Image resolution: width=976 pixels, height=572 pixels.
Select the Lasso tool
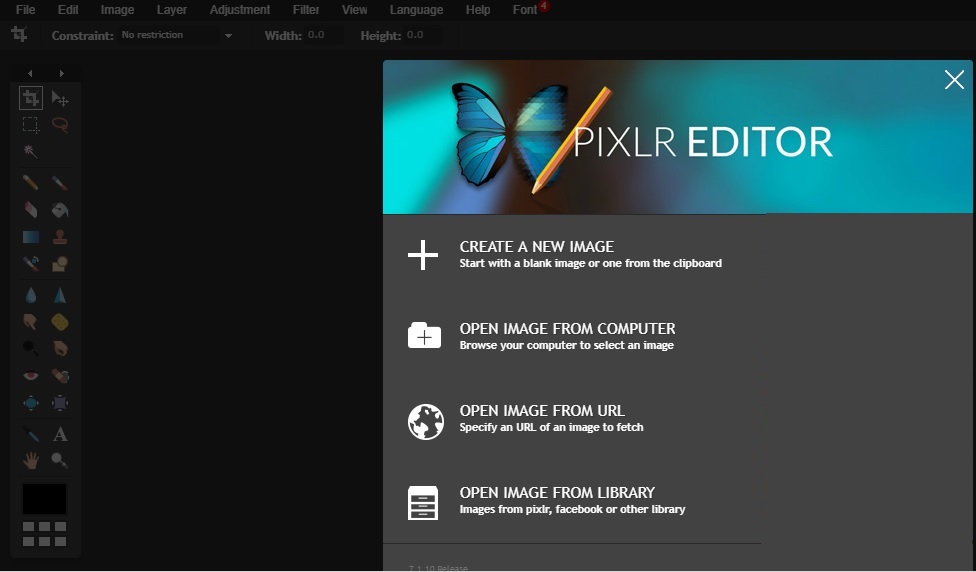click(x=60, y=124)
